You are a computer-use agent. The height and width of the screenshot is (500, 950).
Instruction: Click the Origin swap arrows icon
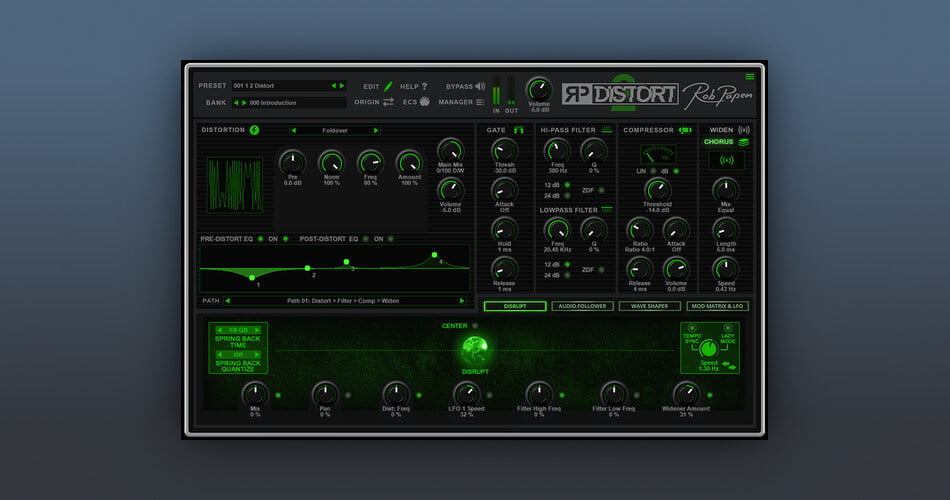pyautogui.click(x=388, y=102)
